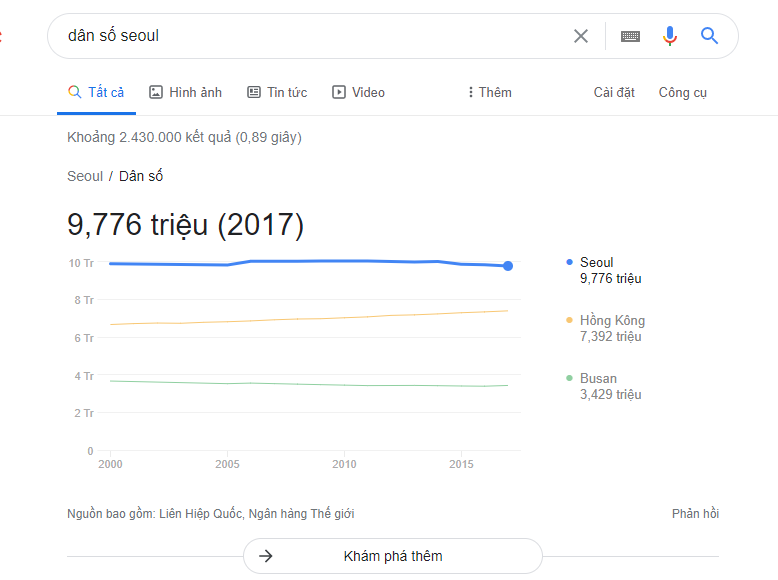This screenshot has width=778, height=580.
Task: Switch to the 'Hình ảnh' tab
Action: pyautogui.click(x=186, y=92)
